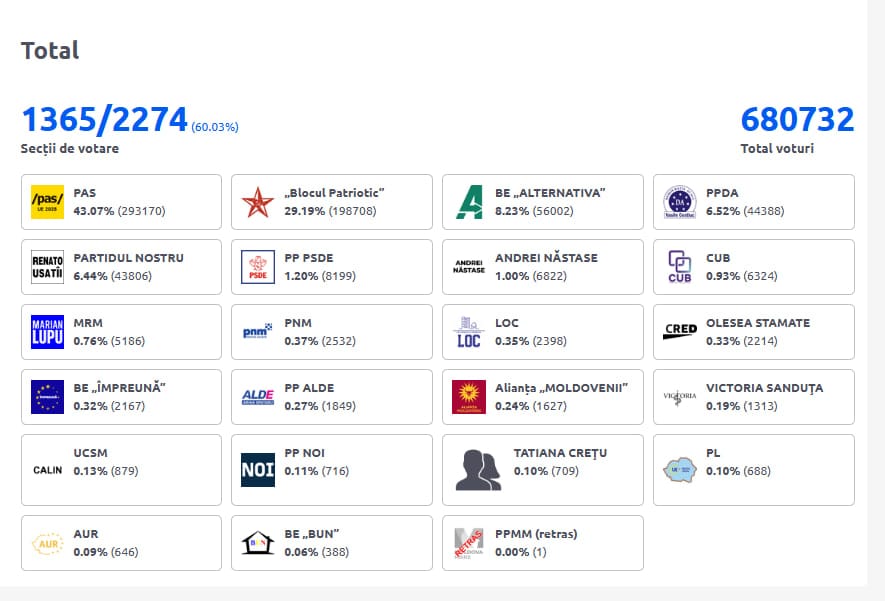
Task: Click the OLESEA STAMATE candidate name
Action: pos(758,323)
